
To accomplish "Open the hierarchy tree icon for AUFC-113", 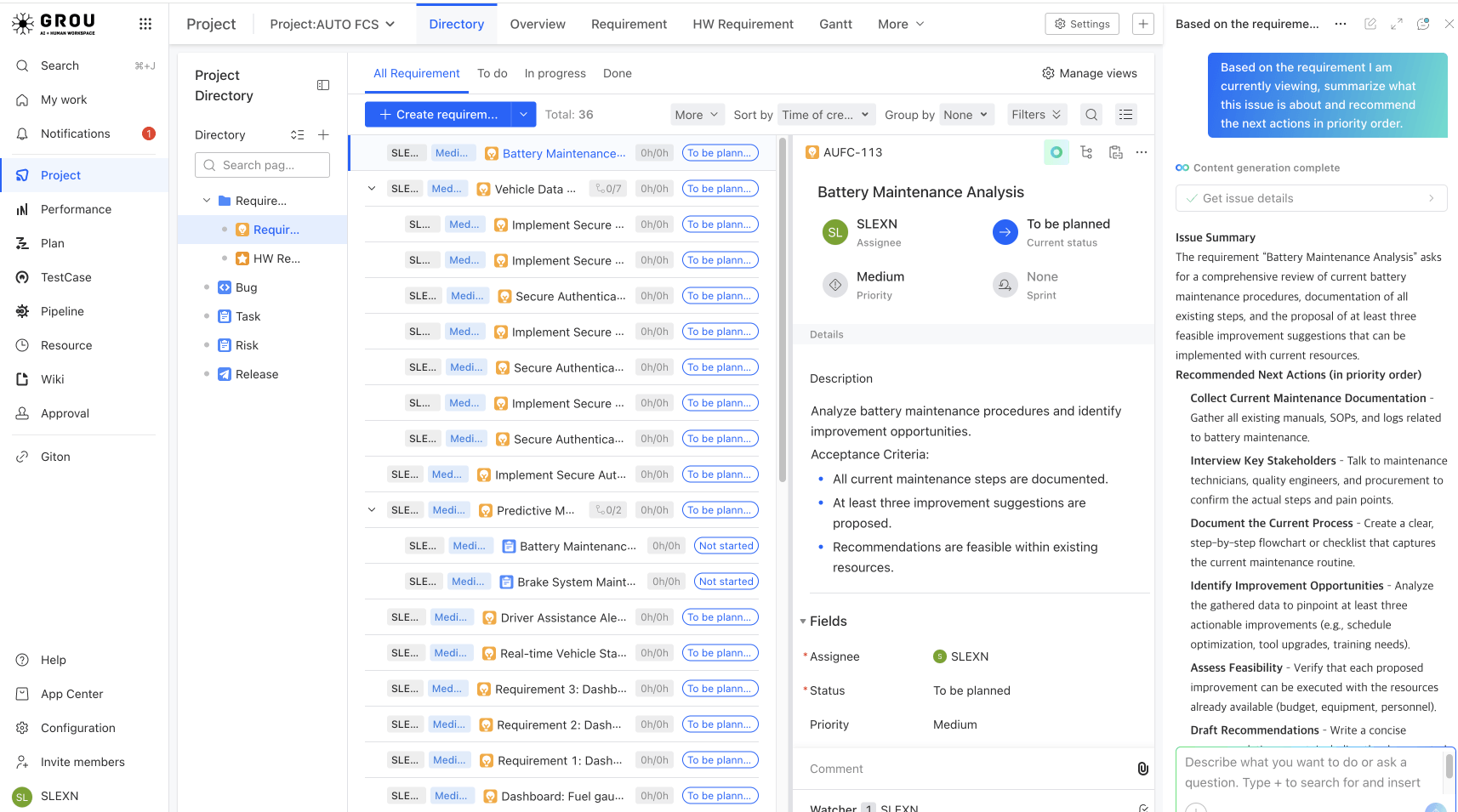I will pyautogui.click(x=1086, y=152).
